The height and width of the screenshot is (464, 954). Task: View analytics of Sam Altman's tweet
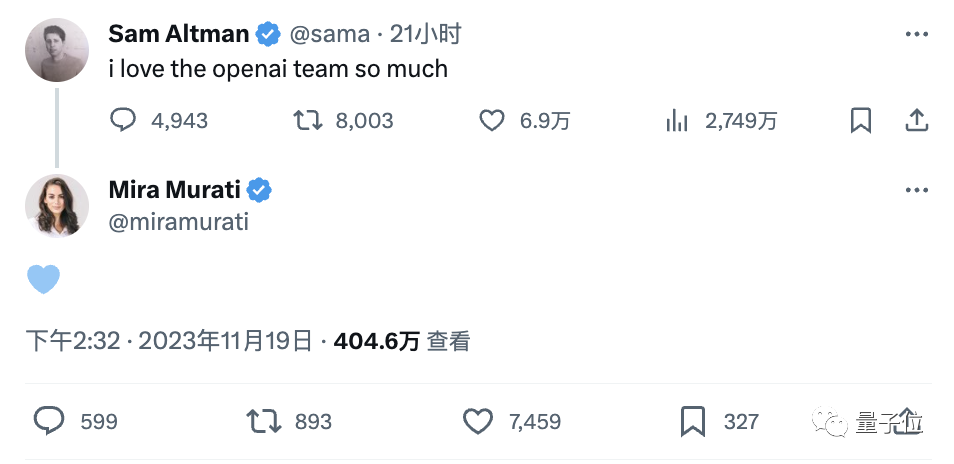point(677,121)
